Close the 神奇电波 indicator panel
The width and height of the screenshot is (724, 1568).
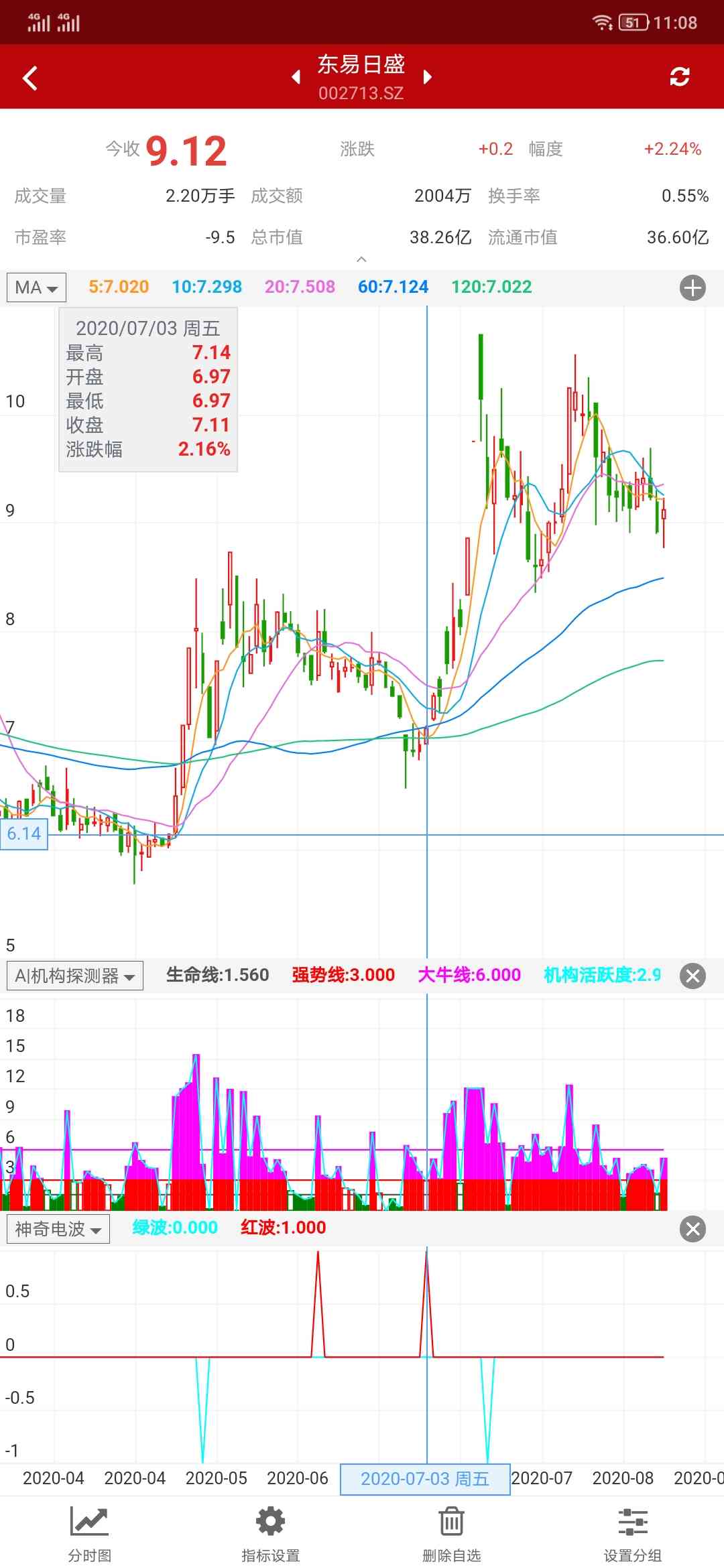point(692,1229)
